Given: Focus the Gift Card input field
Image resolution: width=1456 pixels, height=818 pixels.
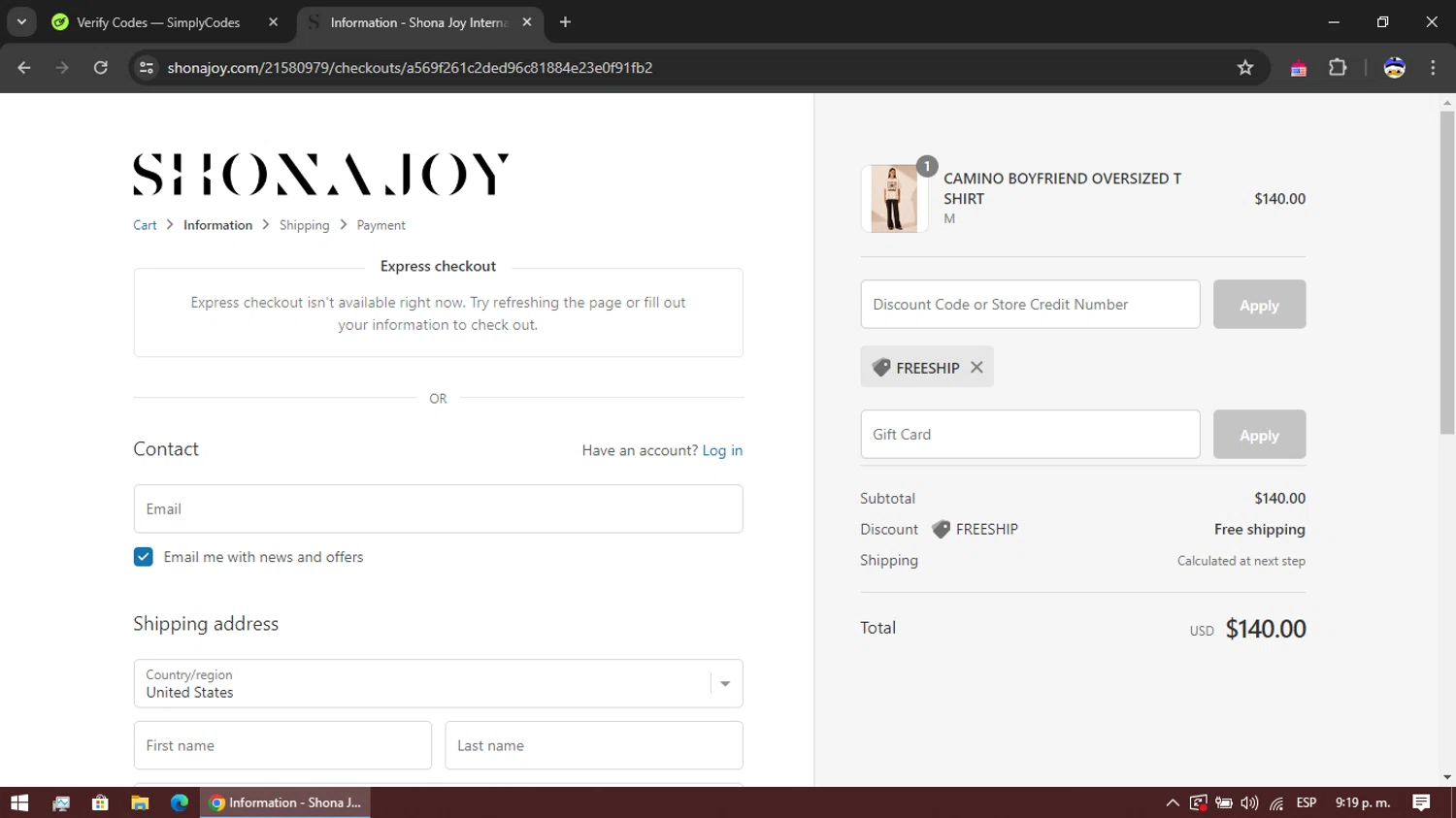Looking at the screenshot, I should (1030, 435).
